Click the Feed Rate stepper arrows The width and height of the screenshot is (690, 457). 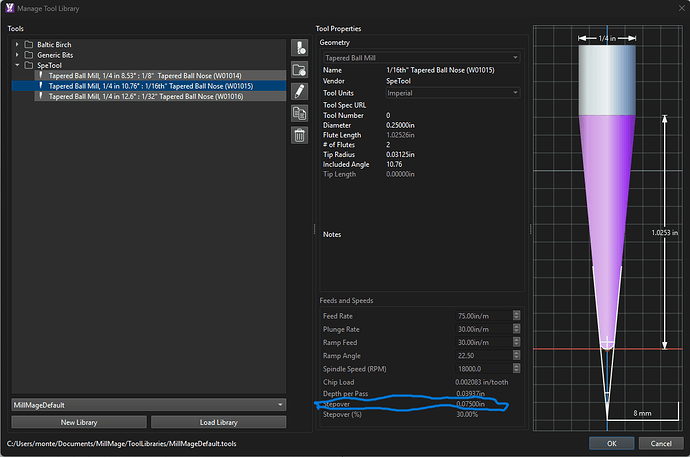click(517, 316)
